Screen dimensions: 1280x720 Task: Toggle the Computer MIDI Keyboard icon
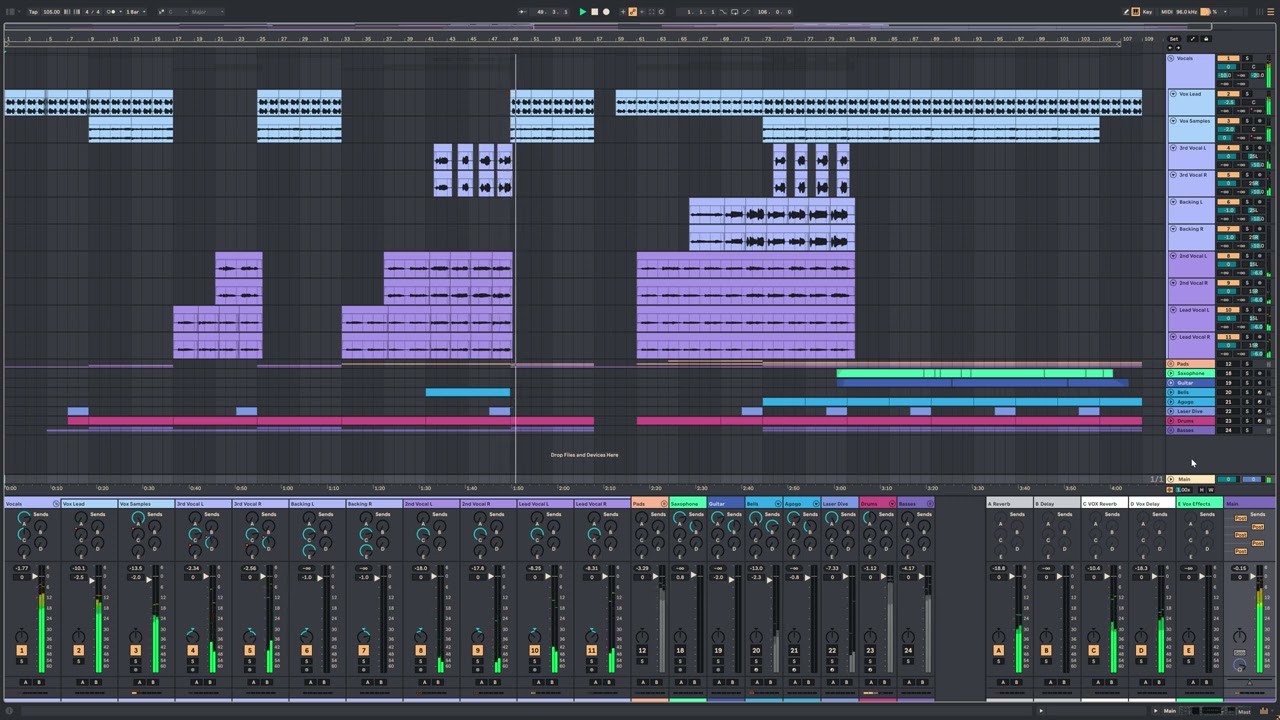point(1135,12)
